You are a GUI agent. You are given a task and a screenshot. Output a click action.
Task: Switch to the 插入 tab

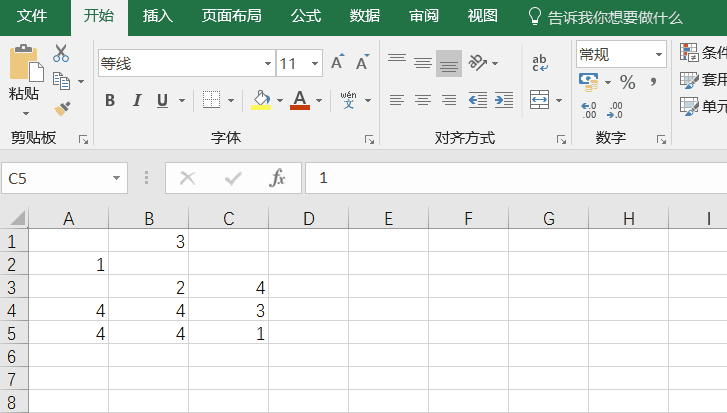coord(158,16)
